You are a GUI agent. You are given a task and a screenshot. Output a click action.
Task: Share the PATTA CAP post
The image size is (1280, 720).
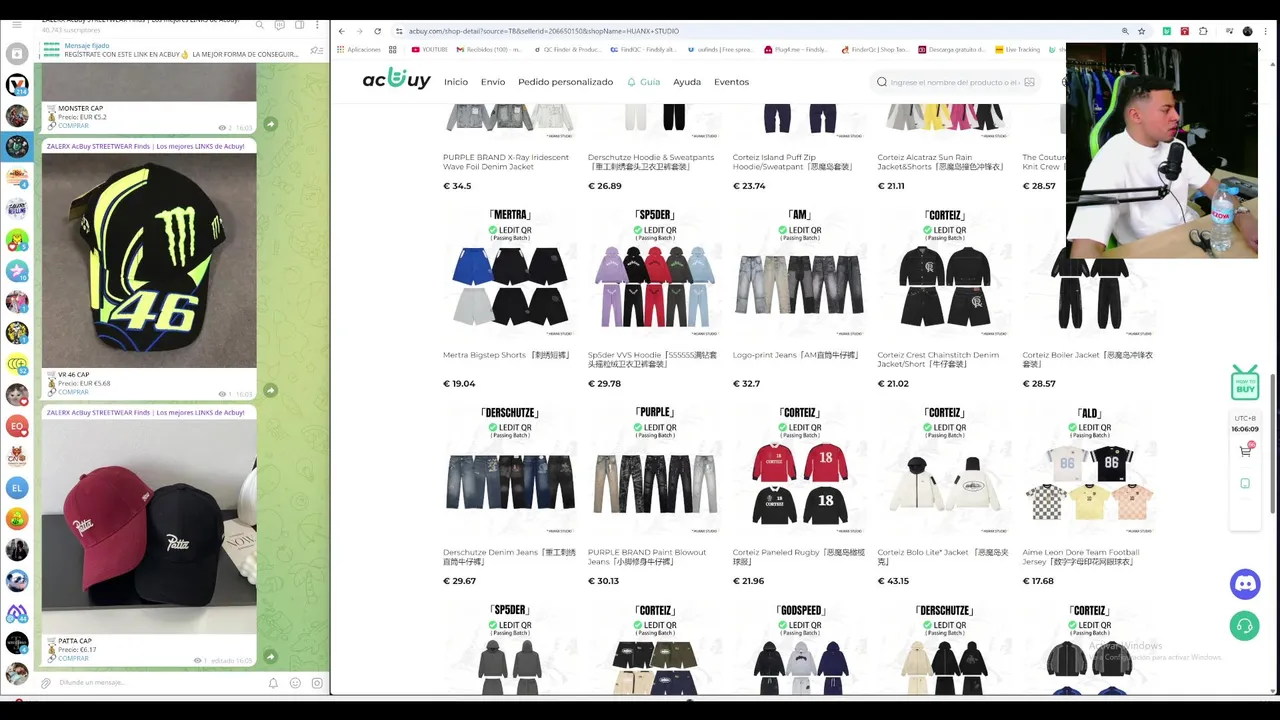[x=270, y=657]
